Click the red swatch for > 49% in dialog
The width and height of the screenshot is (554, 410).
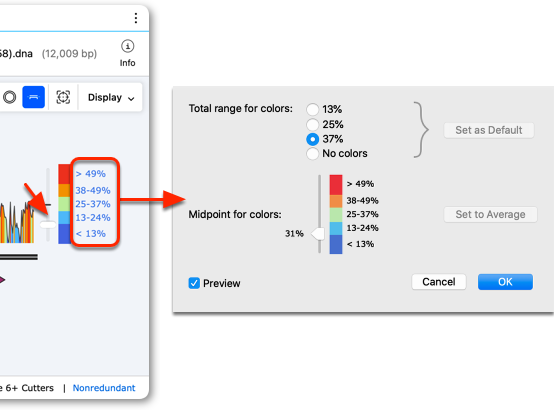336,185
